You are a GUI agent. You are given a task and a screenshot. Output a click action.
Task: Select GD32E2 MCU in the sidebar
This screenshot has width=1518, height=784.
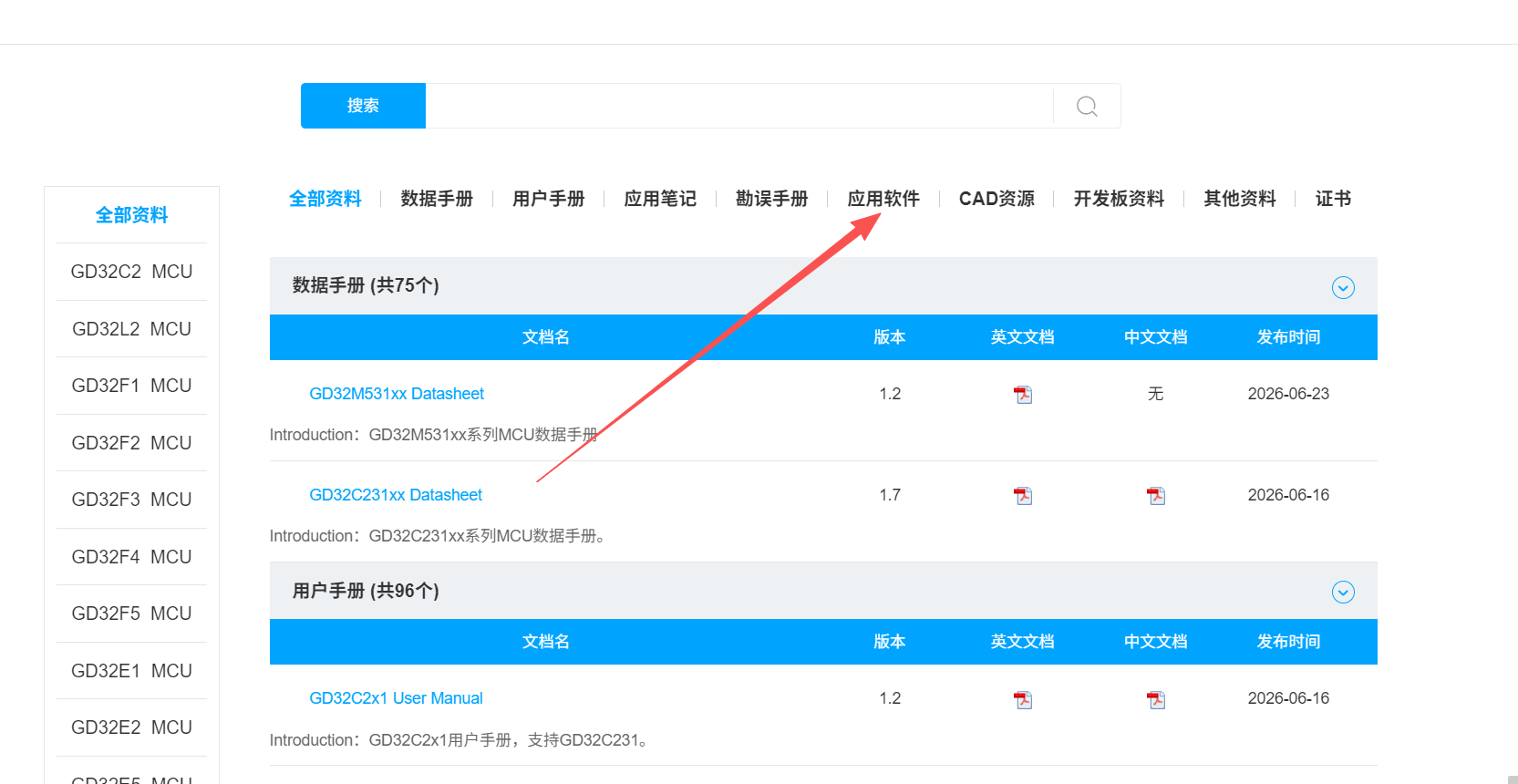coord(131,727)
